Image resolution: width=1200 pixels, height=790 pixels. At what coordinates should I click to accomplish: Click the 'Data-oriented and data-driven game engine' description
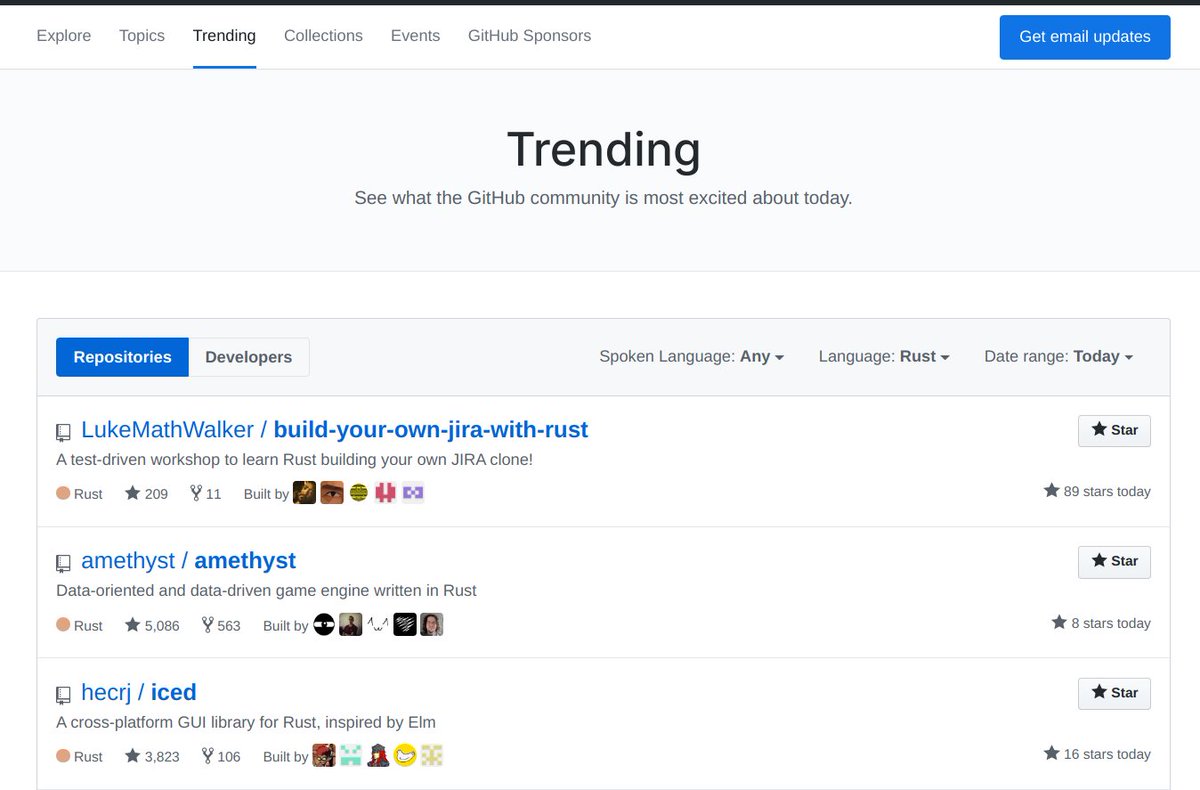click(266, 591)
